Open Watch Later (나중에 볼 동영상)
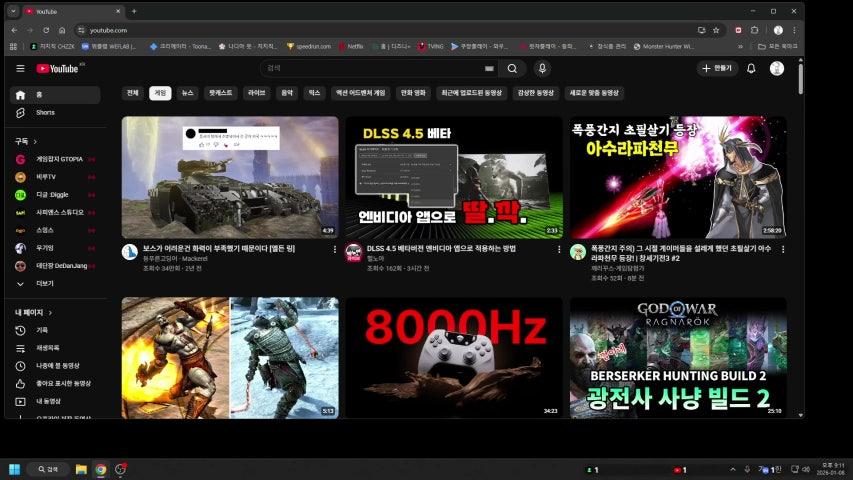 55,366
